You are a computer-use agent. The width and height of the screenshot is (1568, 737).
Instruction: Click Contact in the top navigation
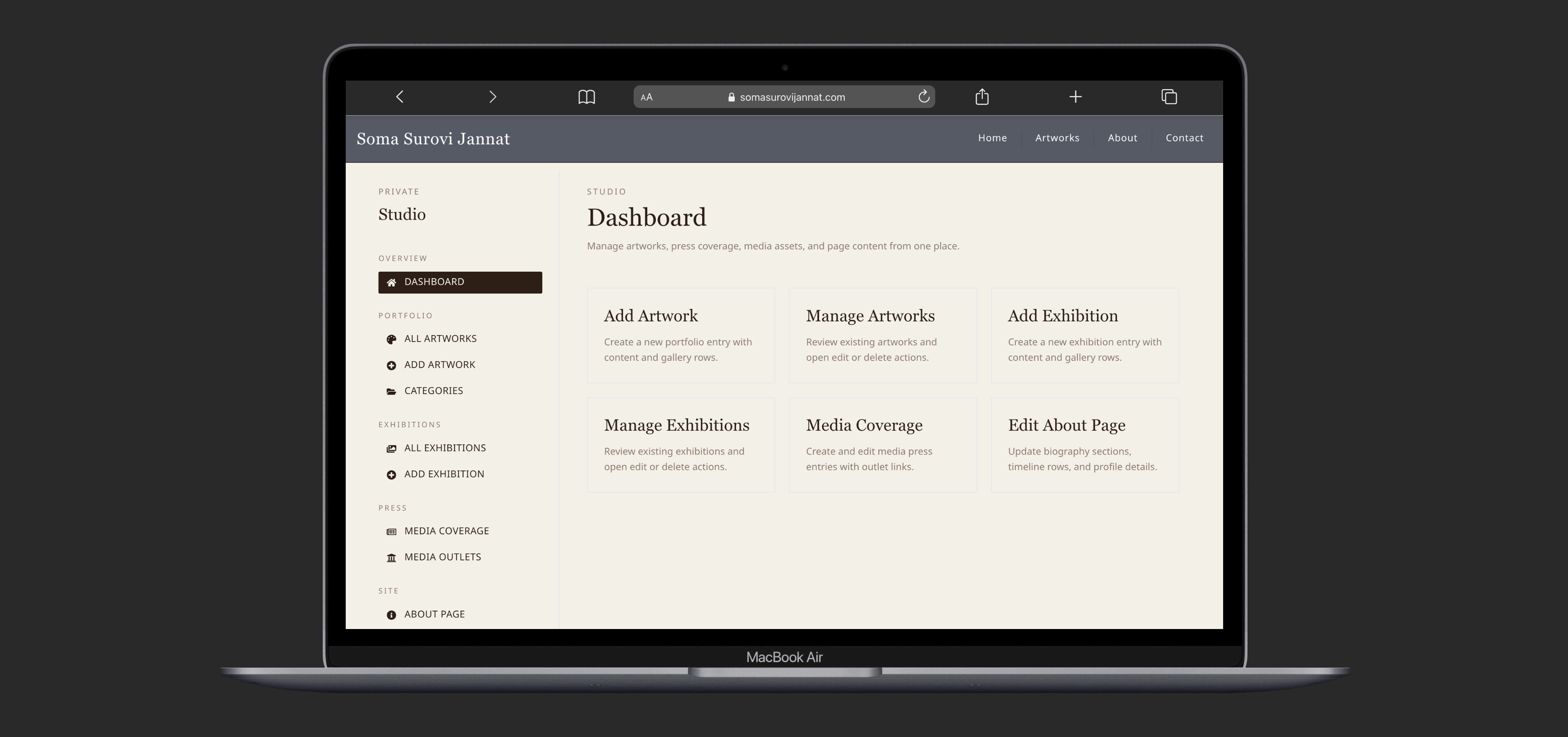1184,138
